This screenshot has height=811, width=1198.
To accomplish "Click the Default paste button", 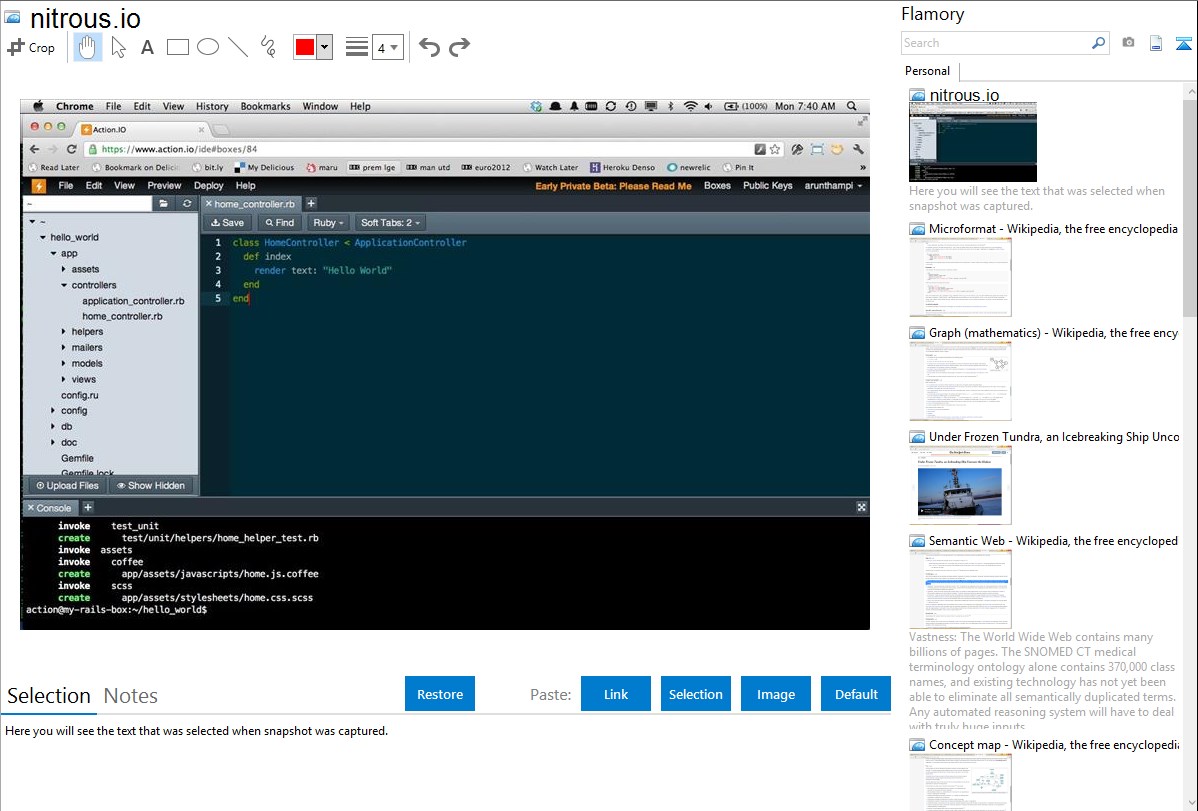I will pyautogui.click(x=856, y=693).
